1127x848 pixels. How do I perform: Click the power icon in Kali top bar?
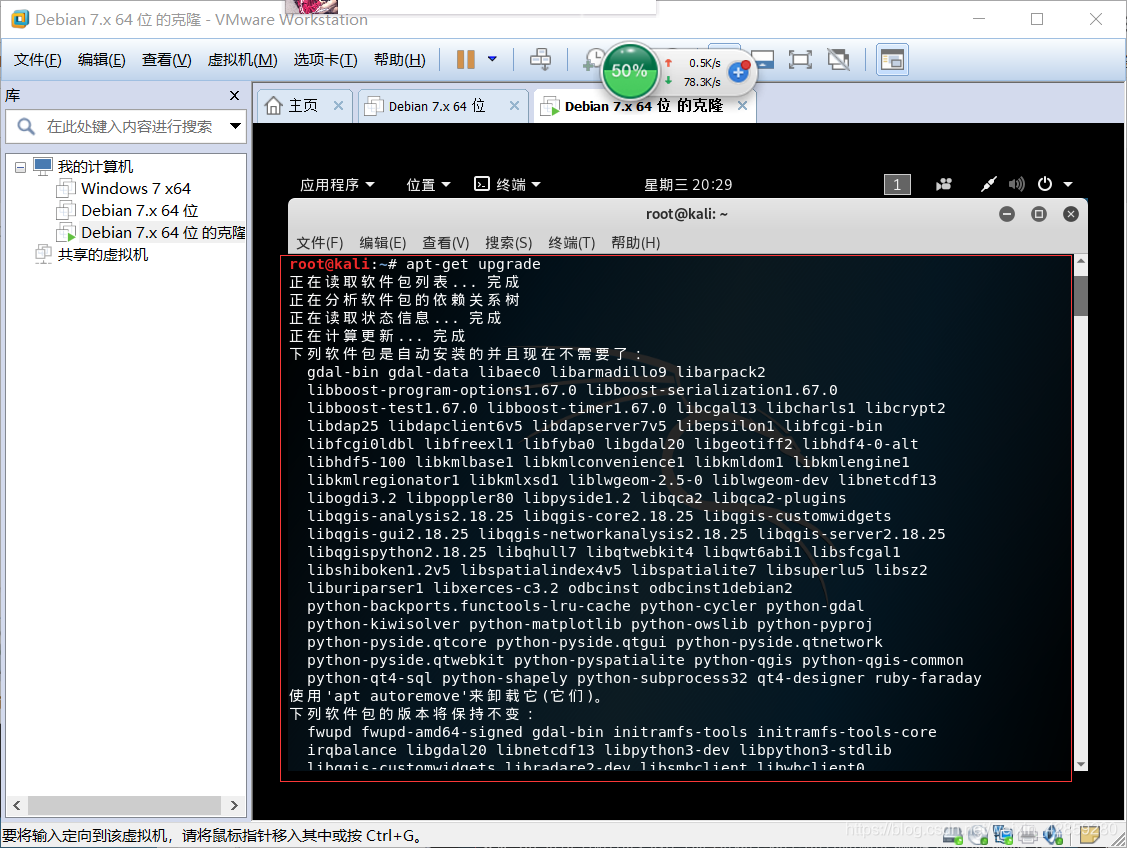[x=1045, y=184]
